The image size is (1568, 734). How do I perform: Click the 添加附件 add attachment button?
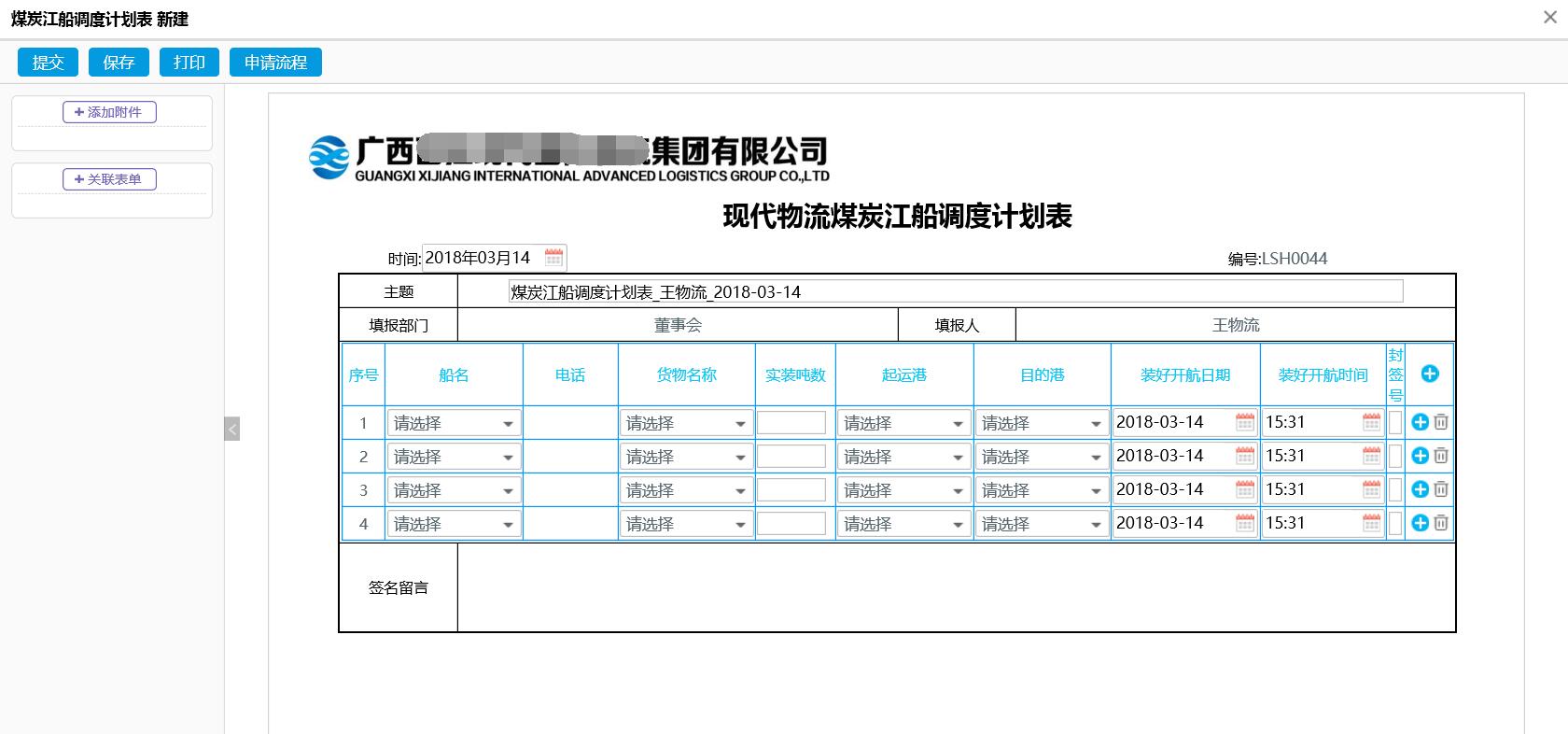109,112
